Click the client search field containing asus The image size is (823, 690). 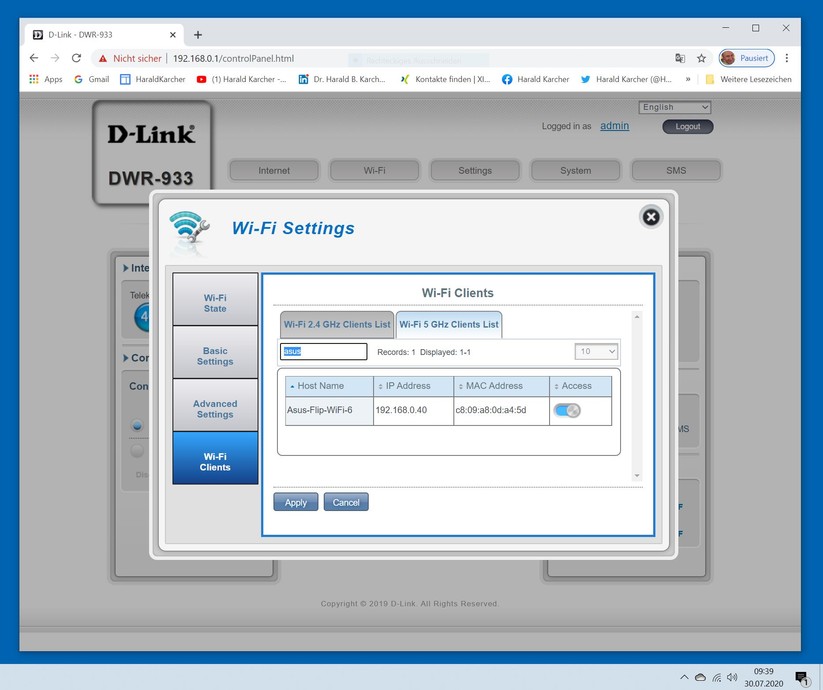click(x=323, y=352)
